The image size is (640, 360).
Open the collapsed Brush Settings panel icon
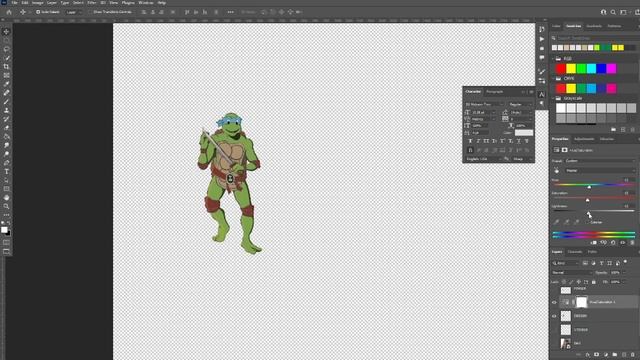pyautogui.click(x=542, y=72)
